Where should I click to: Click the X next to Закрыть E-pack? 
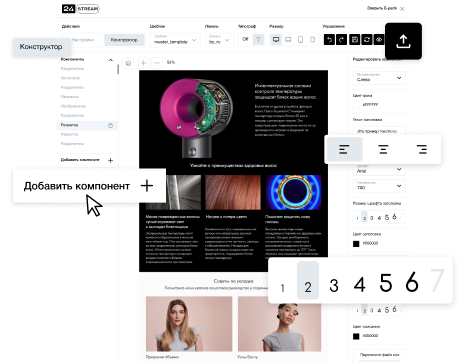(x=402, y=9)
